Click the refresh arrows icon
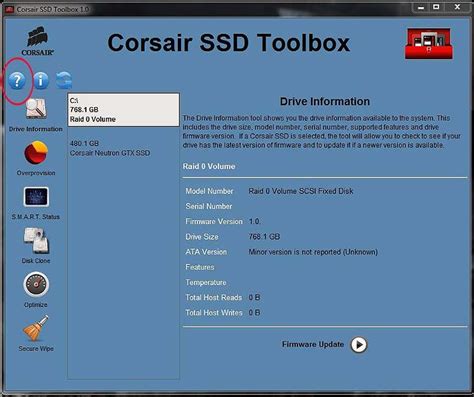 pos(64,80)
